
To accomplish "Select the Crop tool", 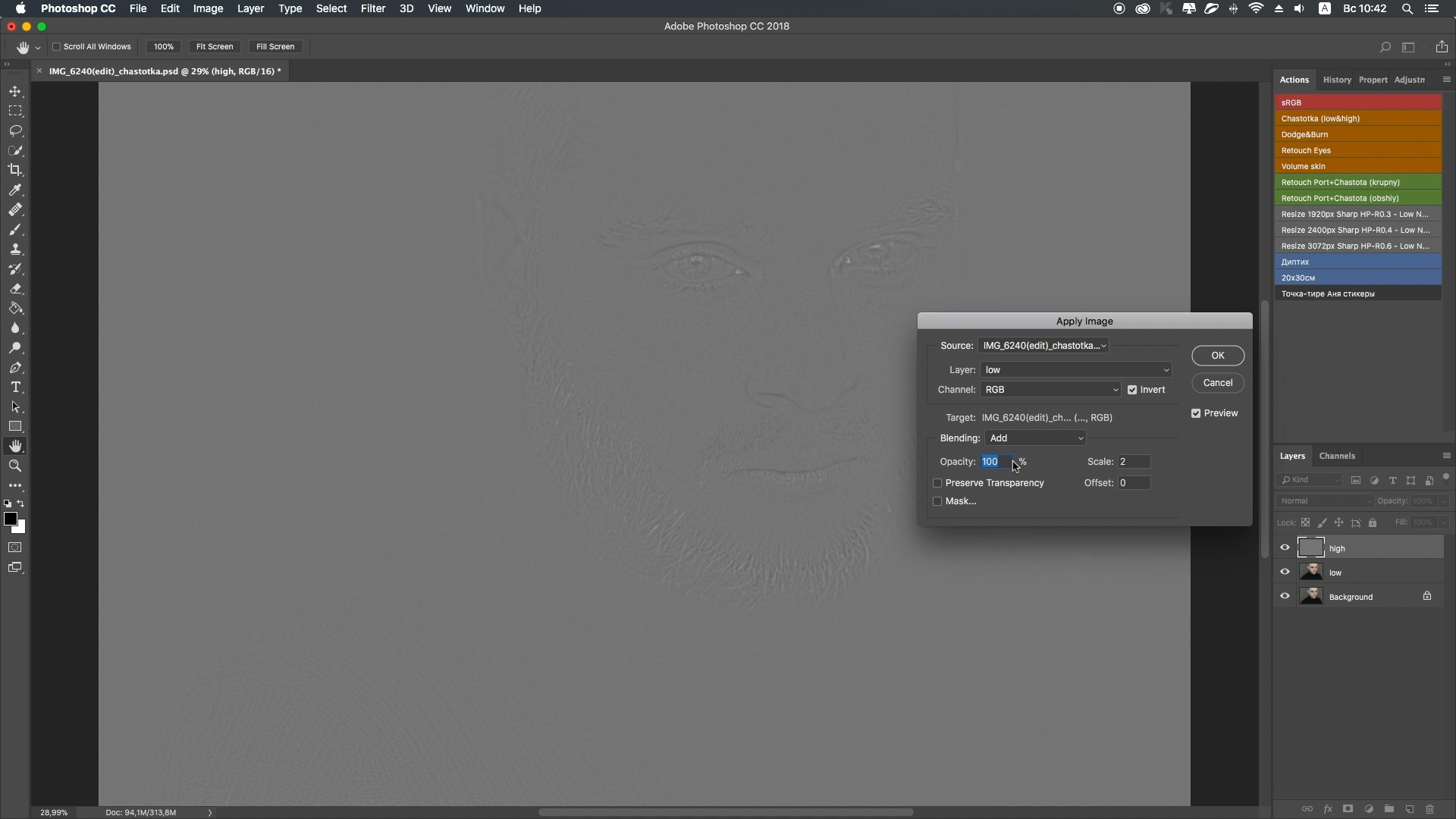I will click(15, 170).
